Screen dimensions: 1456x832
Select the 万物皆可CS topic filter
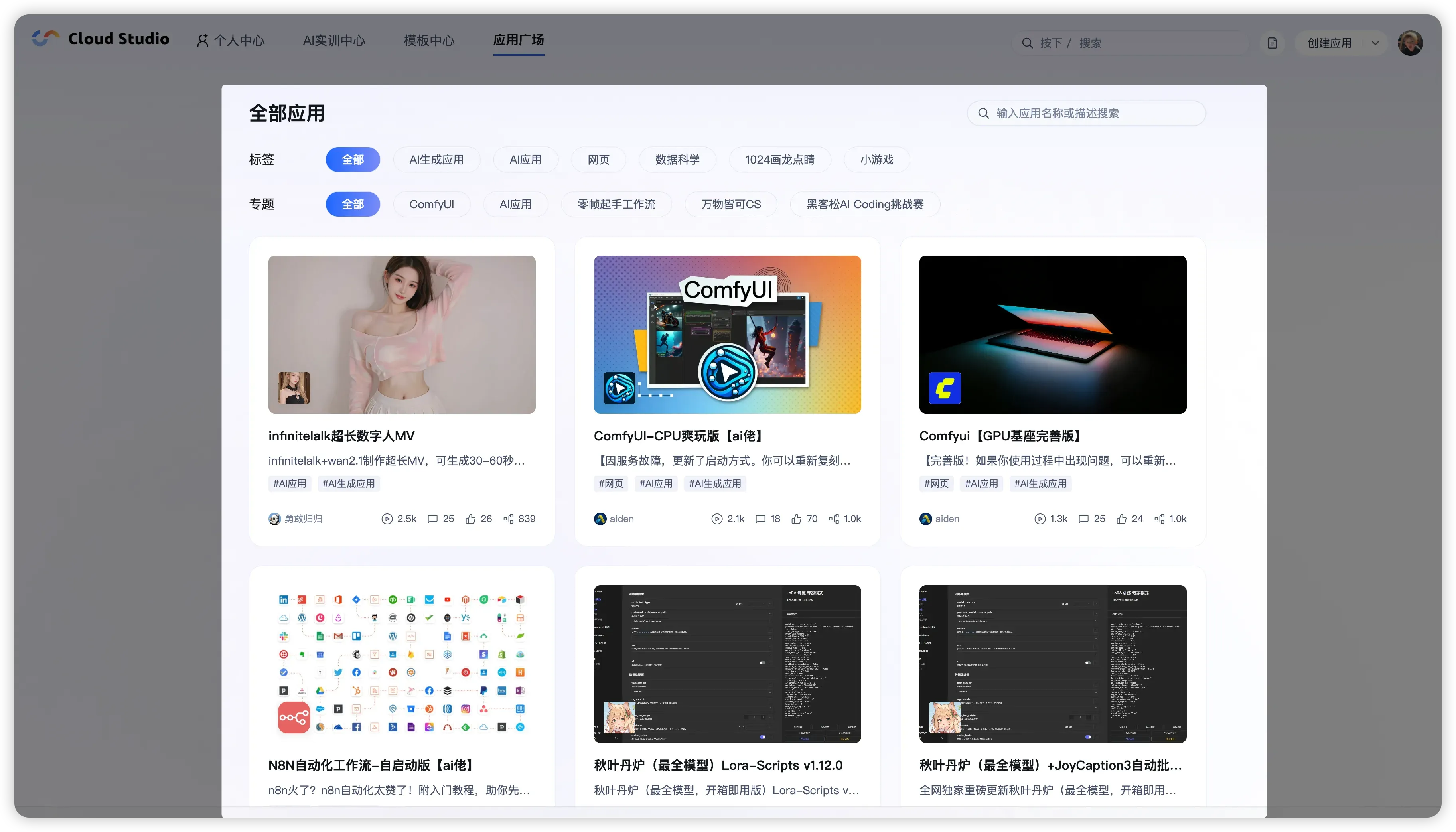[730, 205]
